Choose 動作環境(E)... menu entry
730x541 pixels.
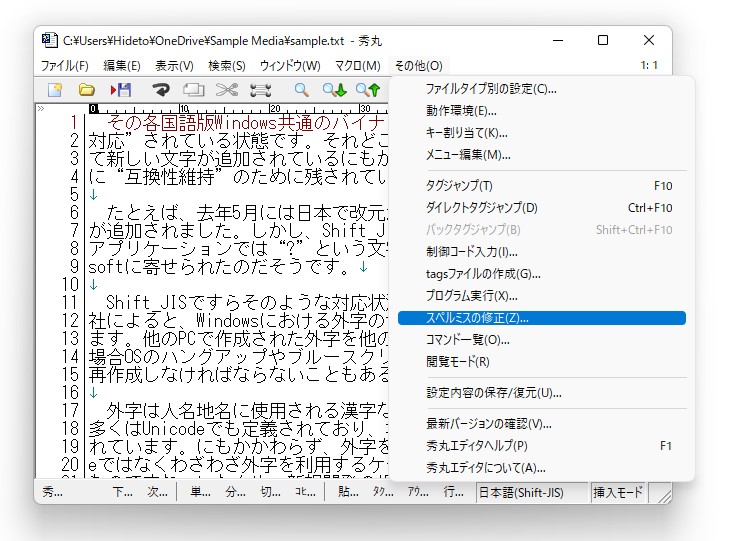coord(542,111)
